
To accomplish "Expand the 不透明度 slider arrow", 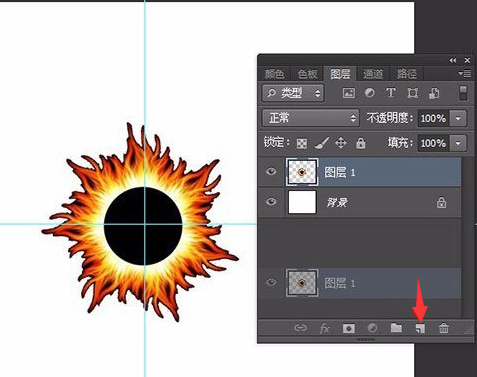I will point(458,118).
